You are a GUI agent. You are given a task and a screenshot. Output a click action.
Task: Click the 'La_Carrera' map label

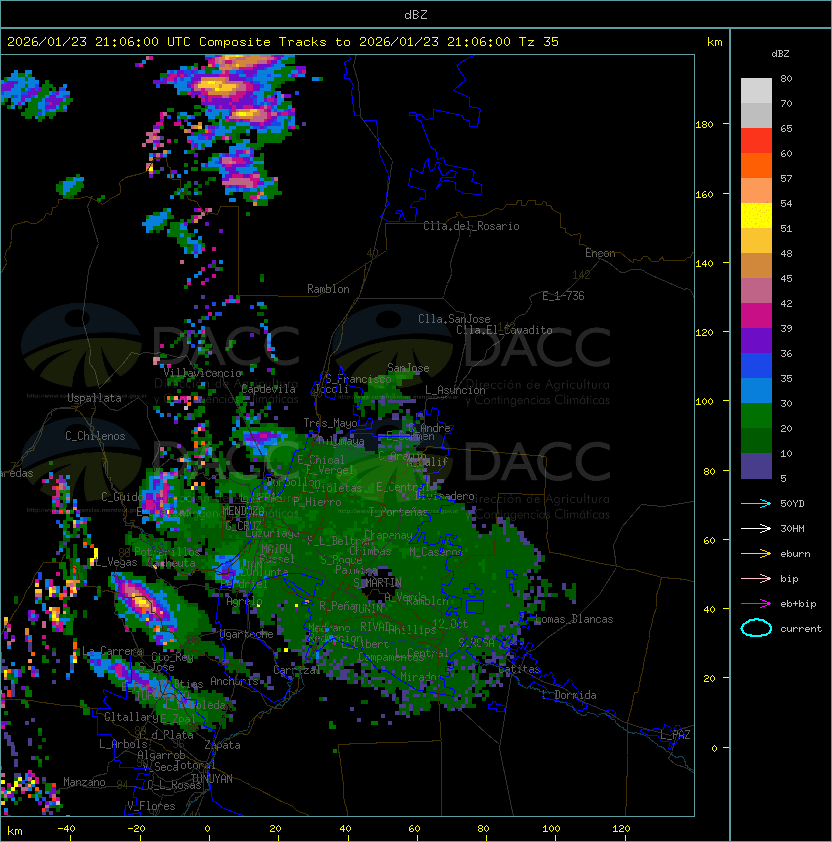112,651
